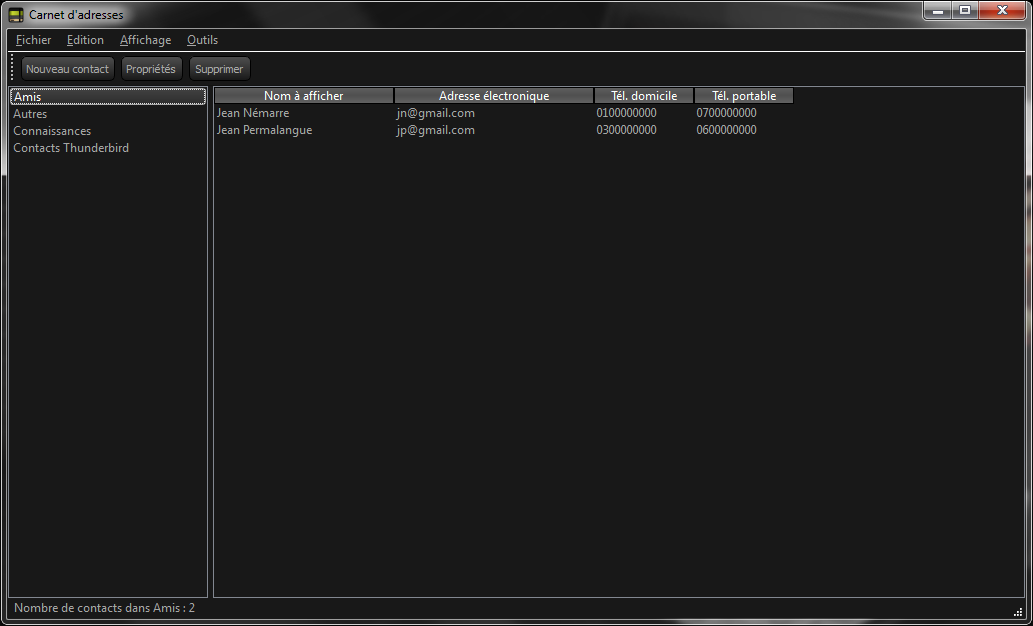The image size is (1033, 626).
Task: Open the Fichier menu
Action: (x=33, y=40)
